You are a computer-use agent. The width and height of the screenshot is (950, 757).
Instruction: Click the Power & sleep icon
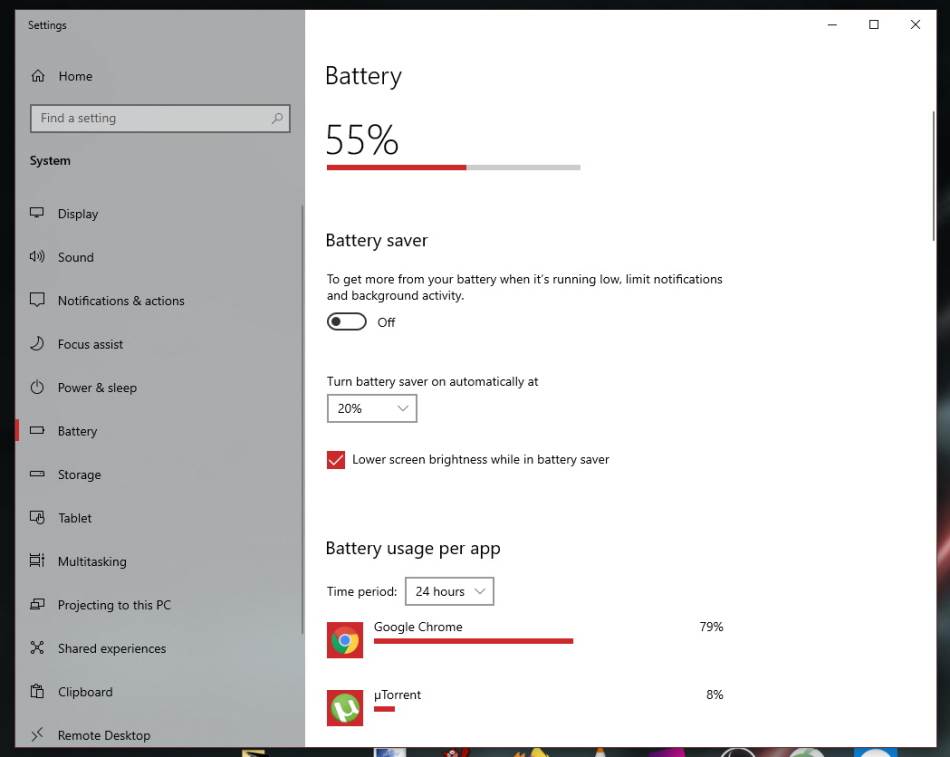(38, 387)
